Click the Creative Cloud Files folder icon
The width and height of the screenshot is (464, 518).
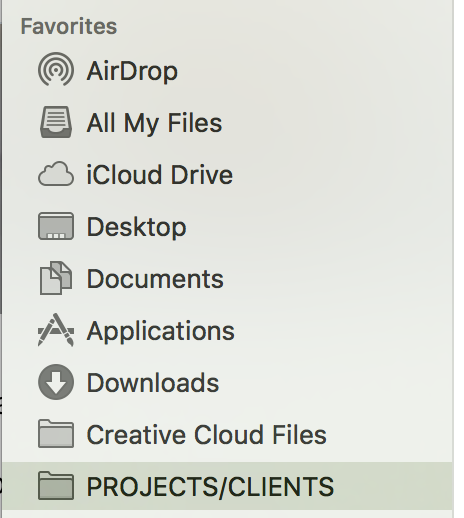[x=56, y=433]
